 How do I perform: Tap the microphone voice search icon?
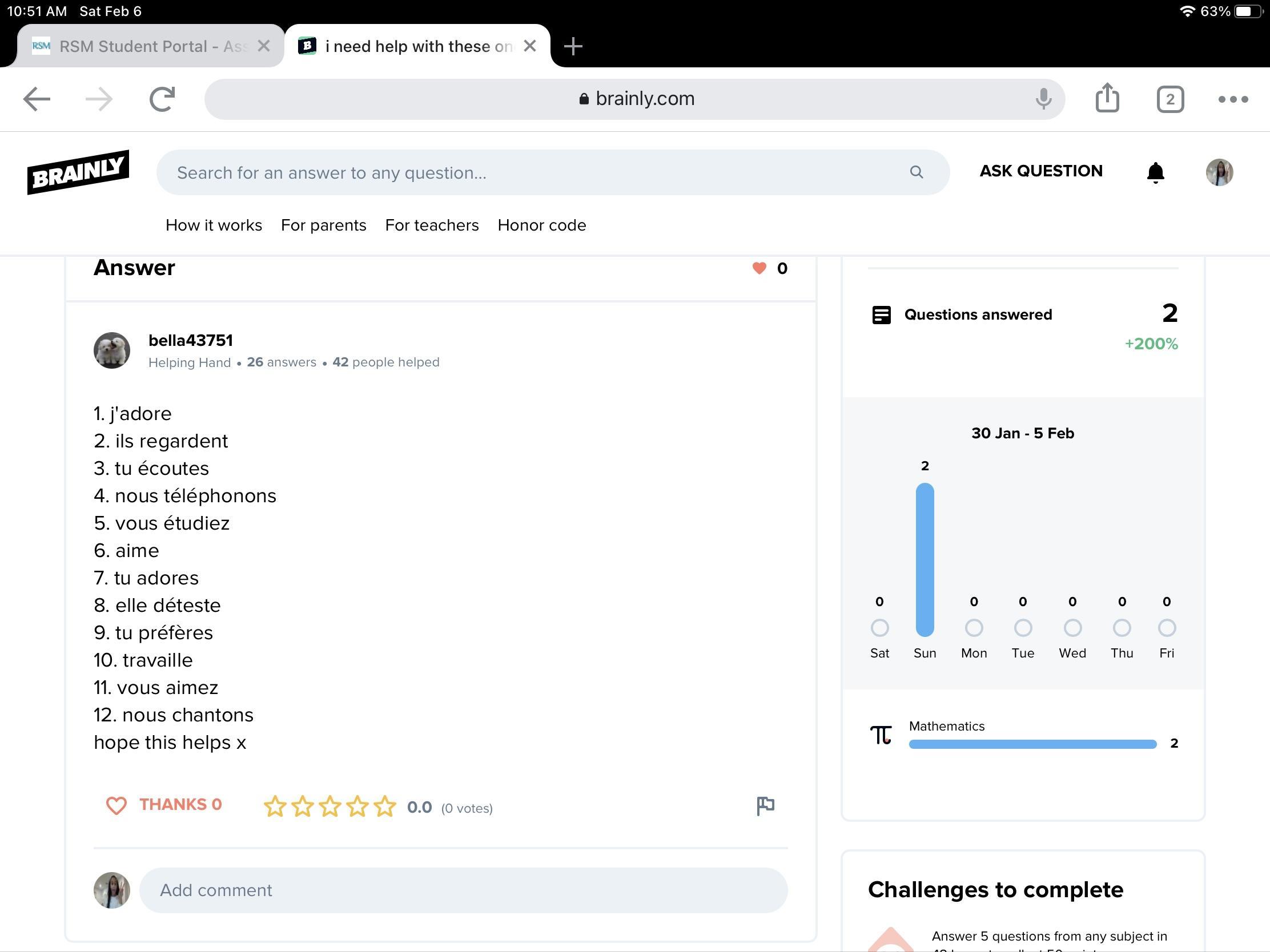[1043, 99]
